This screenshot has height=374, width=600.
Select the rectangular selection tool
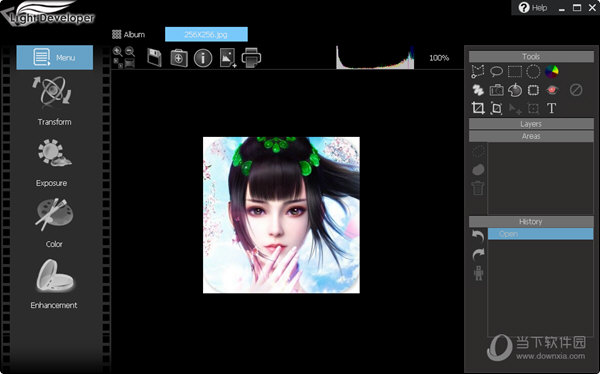pos(515,72)
